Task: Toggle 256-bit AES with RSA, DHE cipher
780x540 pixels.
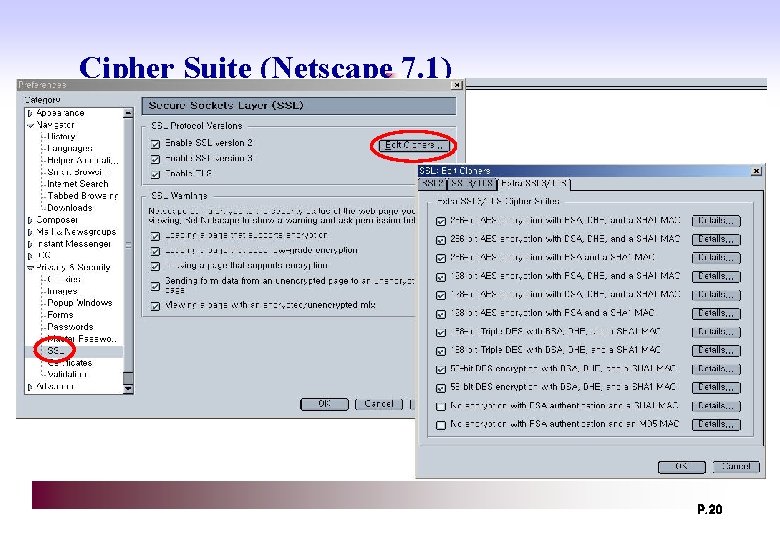Action: pos(441,221)
